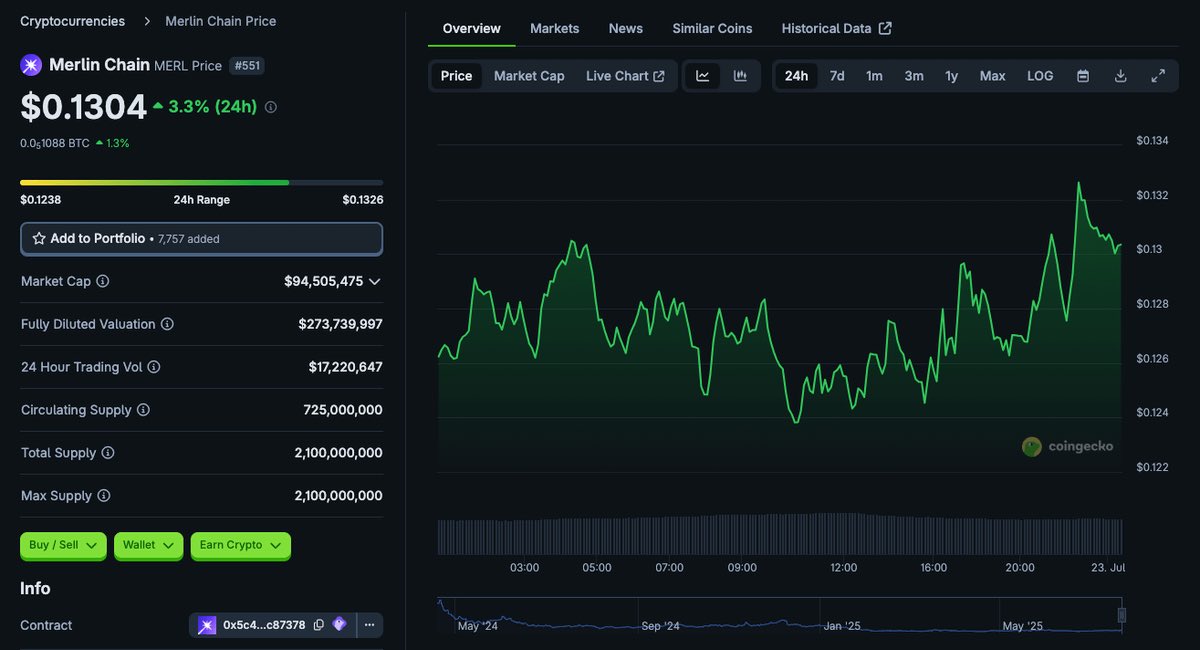The image size is (1200, 650).
Task: Open 24 Hour Trading Vol info icon
Action: [154, 367]
